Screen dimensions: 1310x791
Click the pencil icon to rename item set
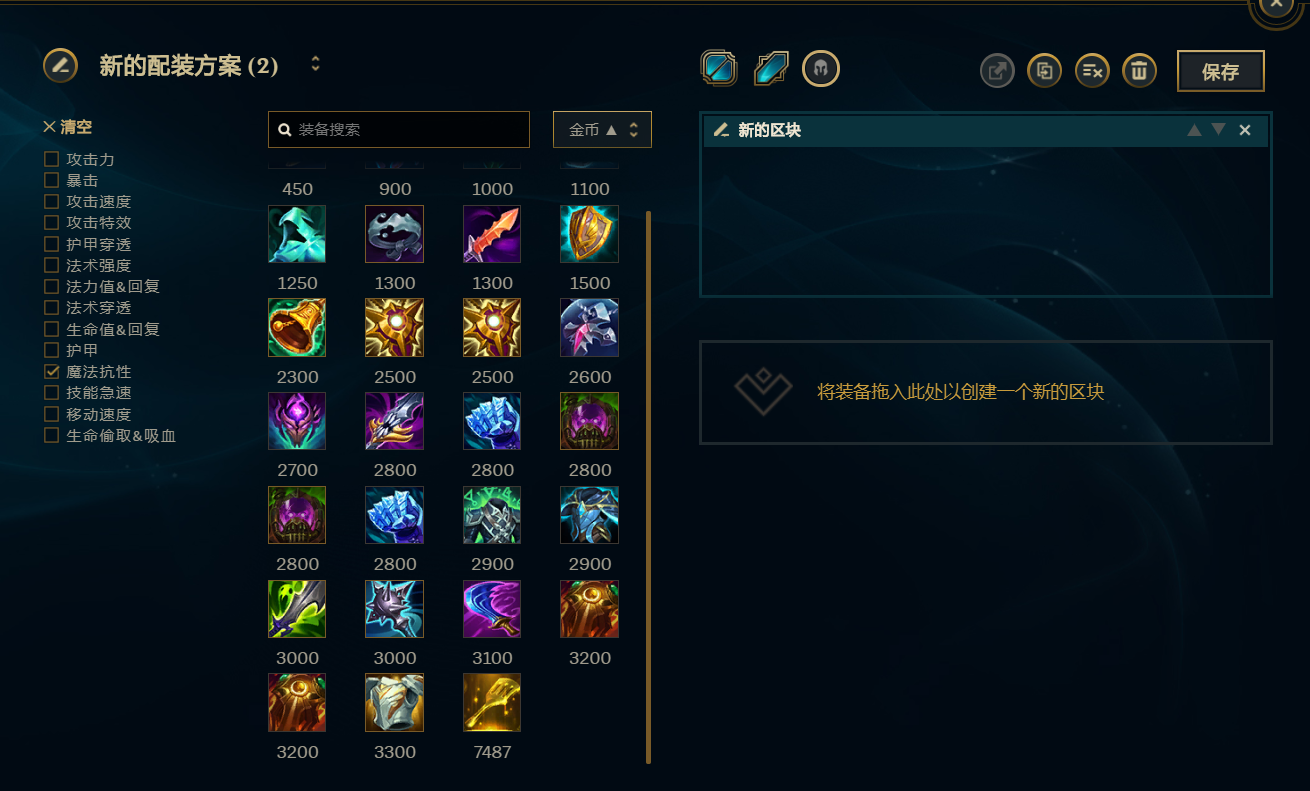point(61,66)
